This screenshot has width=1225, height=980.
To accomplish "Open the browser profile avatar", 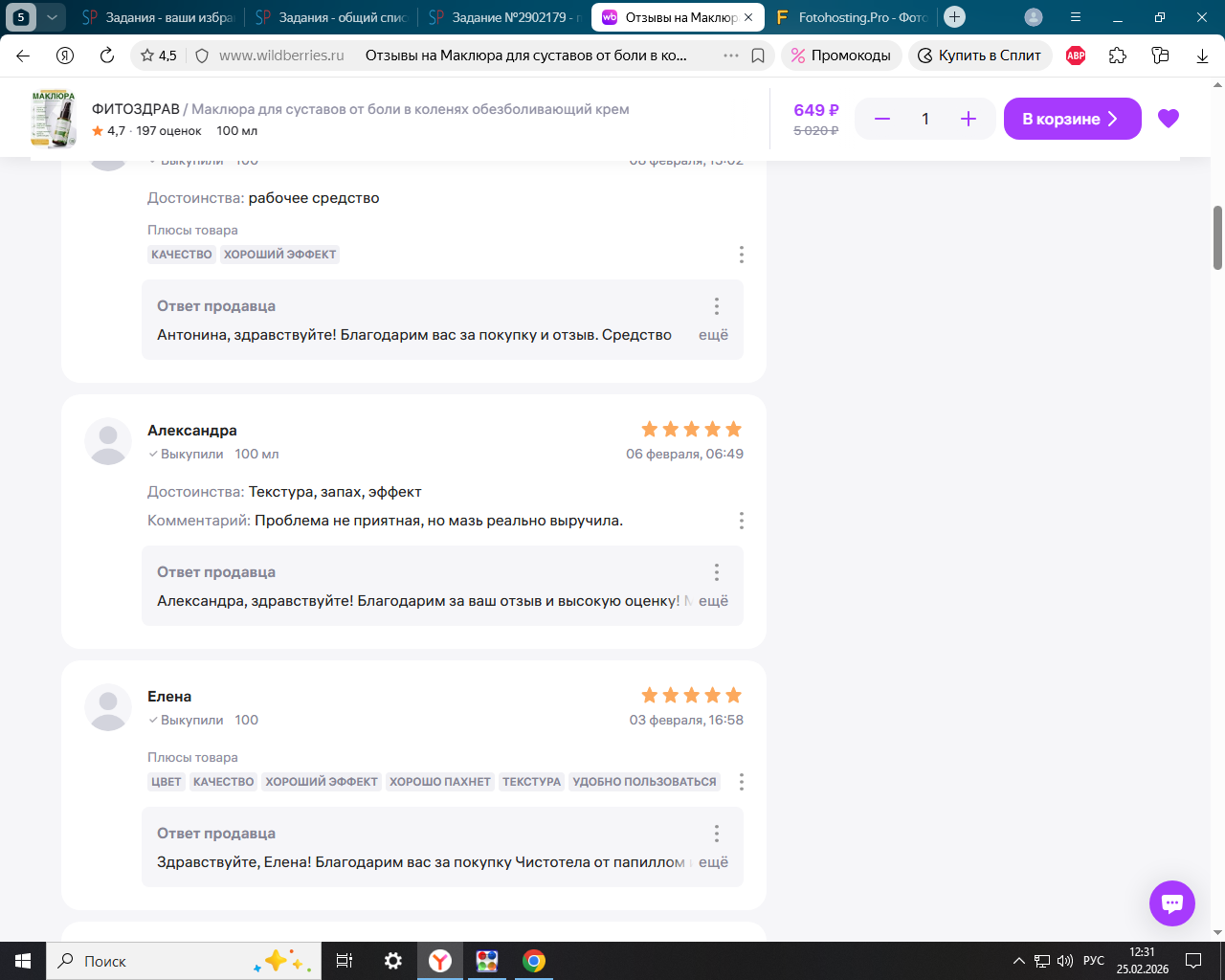I will pyautogui.click(x=1034, y=17).
